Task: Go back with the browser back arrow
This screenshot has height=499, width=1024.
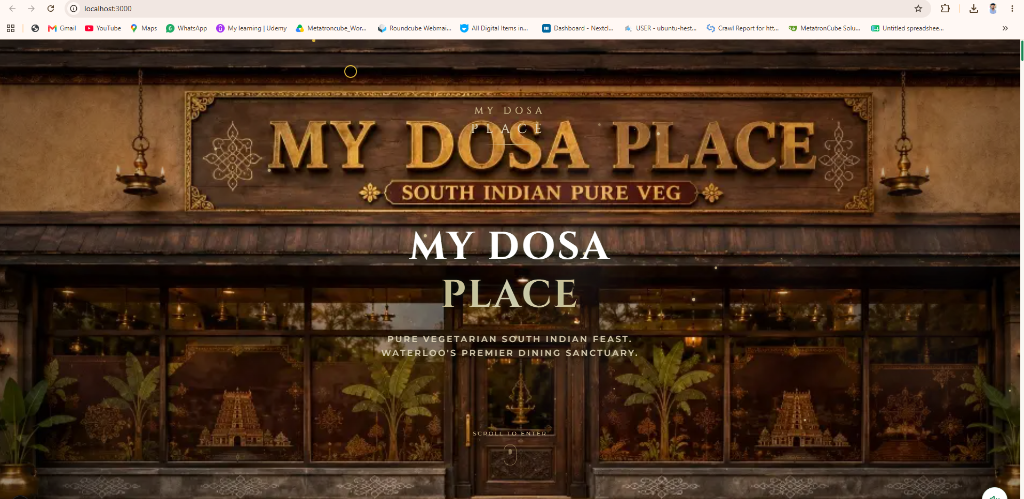Action: [12, 8]
